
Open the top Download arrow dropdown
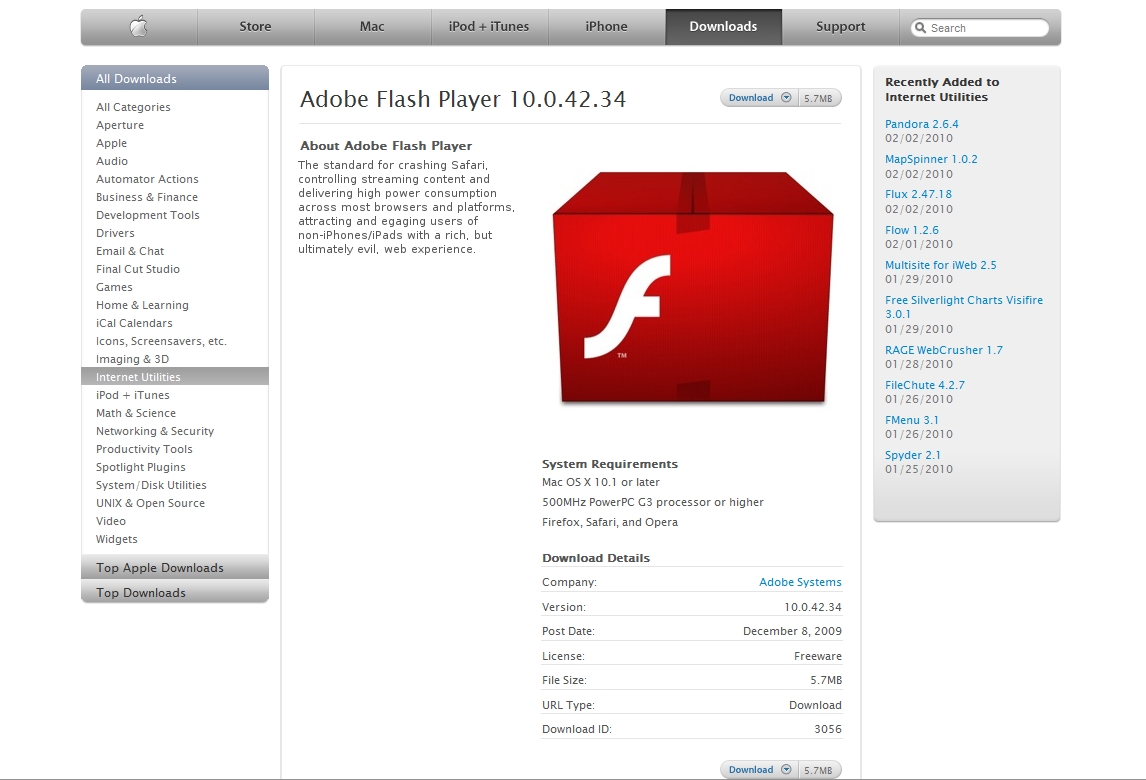pos(786,97)
